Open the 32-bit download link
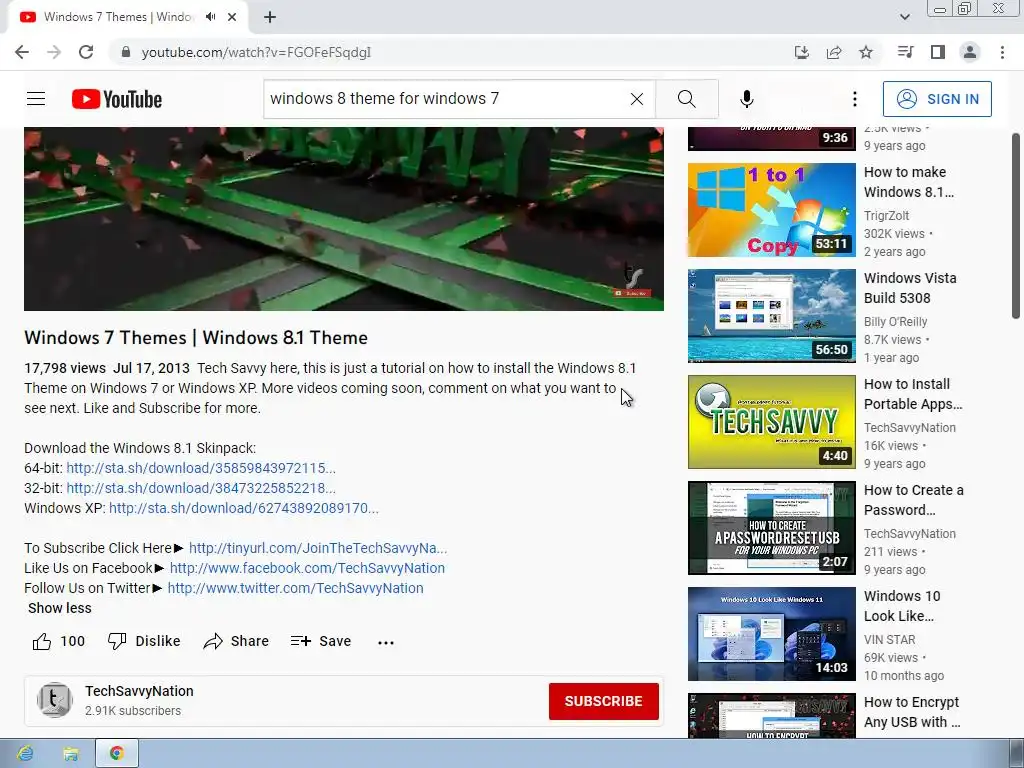This screenshot has height=768, width=1024. 201,488
